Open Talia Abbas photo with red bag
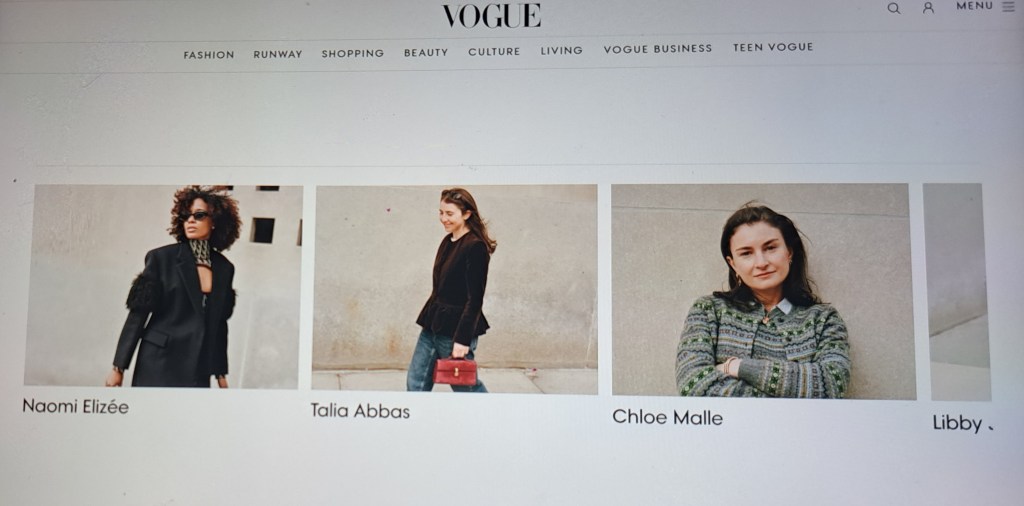The image size is (1024, 506). [455, 289]
